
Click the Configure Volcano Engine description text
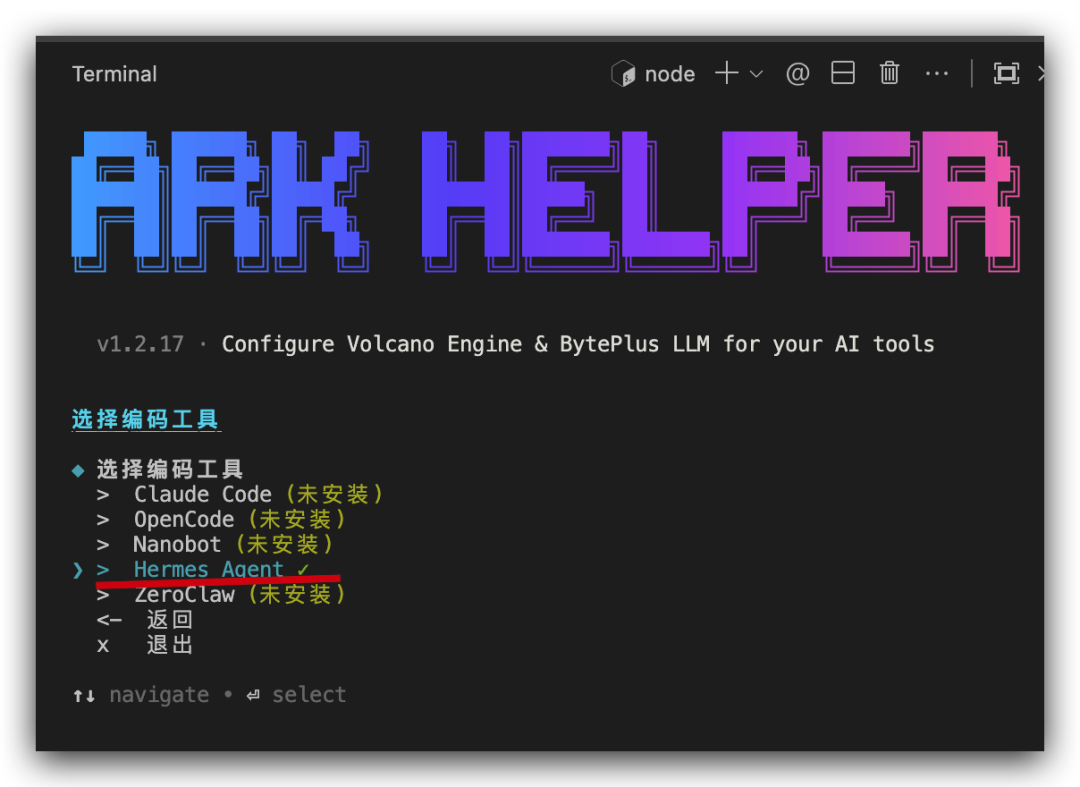(x=578, y=344)
